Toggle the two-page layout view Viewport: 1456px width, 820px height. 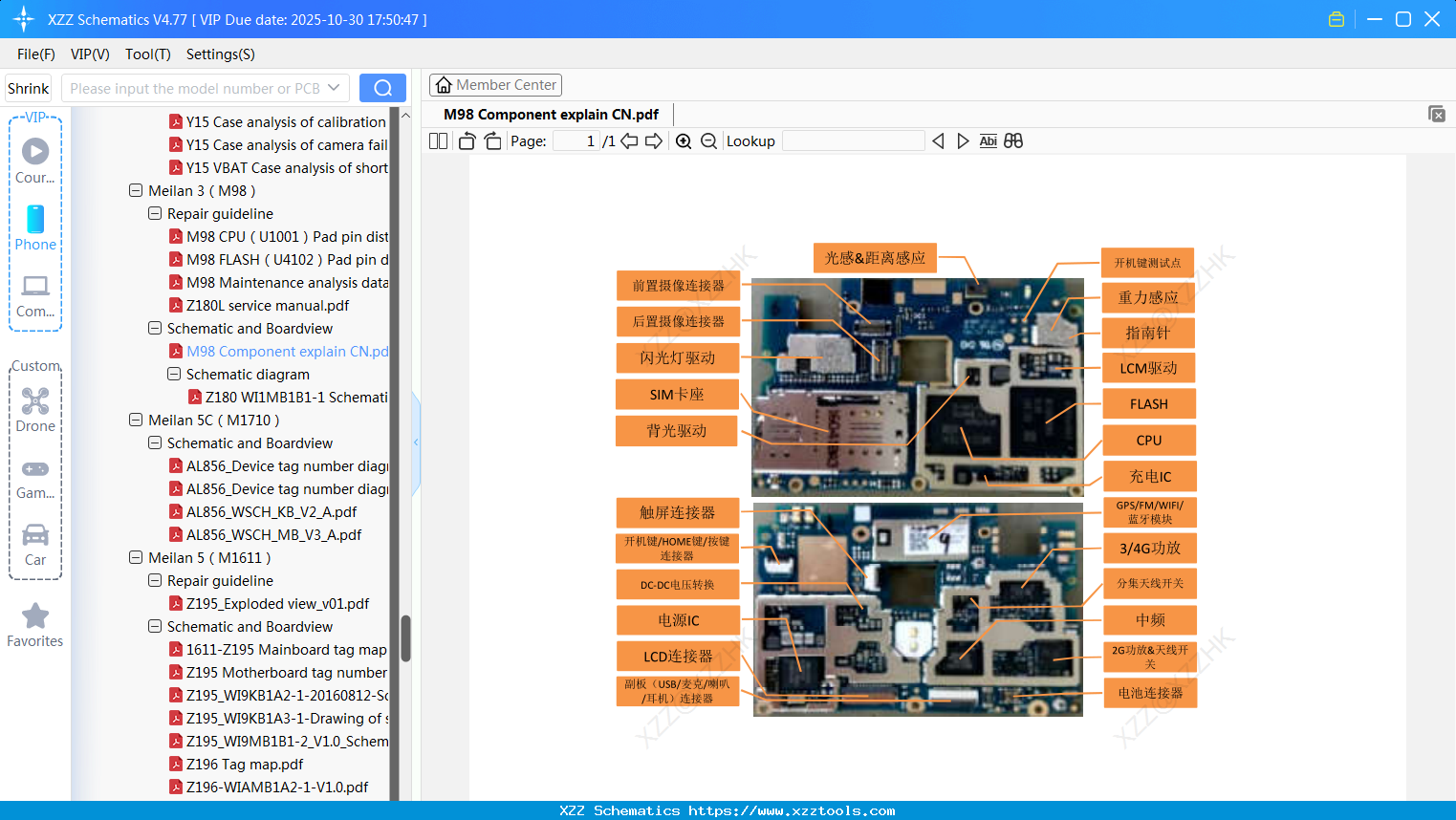coord(437,140)
